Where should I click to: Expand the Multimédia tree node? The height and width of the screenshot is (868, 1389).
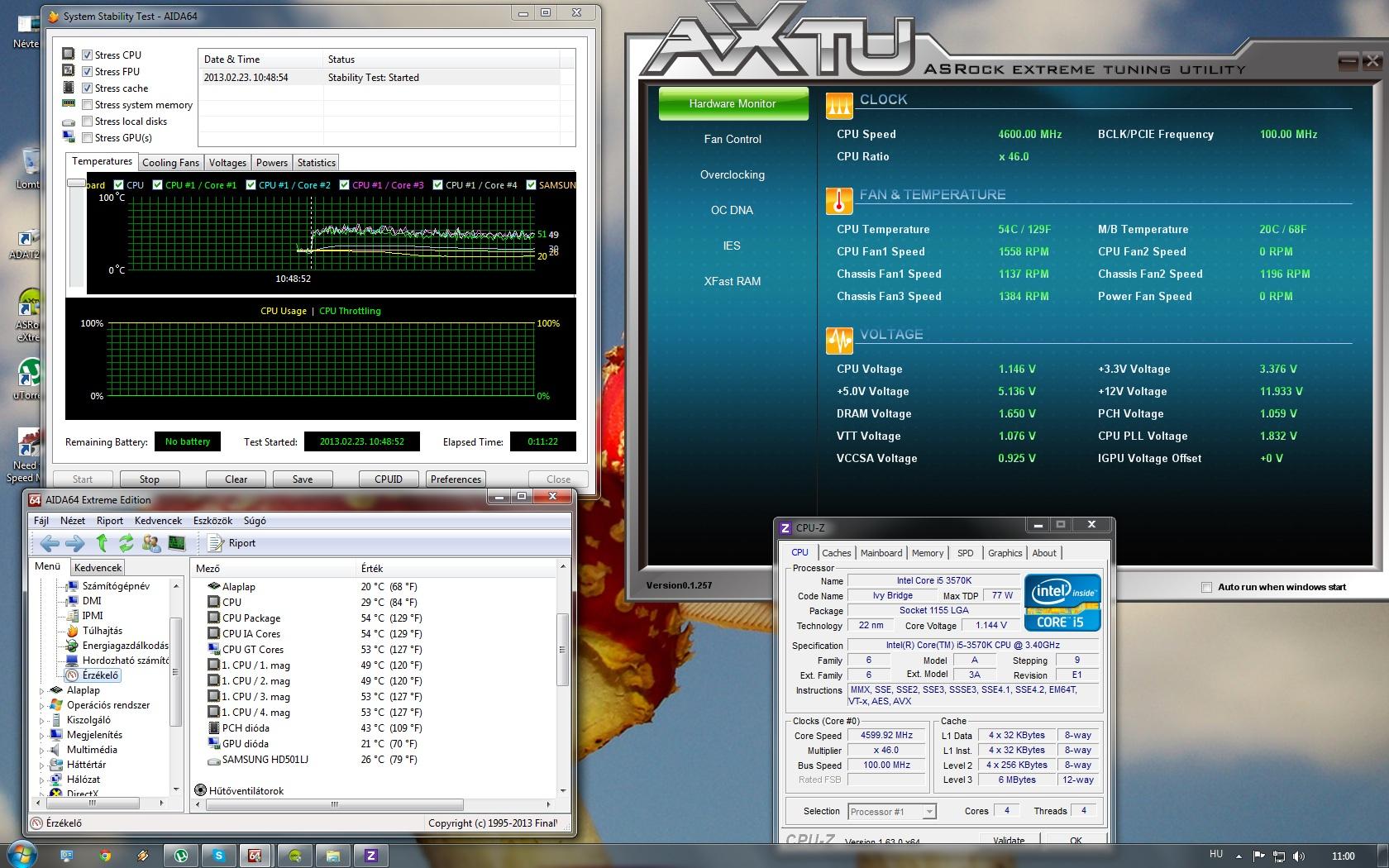pos(42,750)
